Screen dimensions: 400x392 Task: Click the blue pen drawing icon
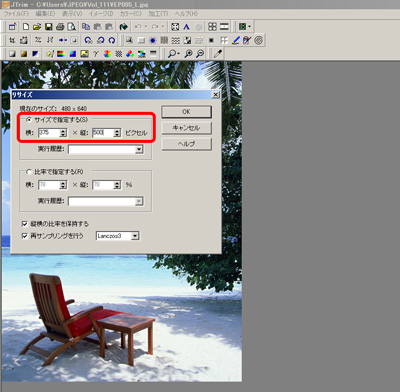pos(236,40)
